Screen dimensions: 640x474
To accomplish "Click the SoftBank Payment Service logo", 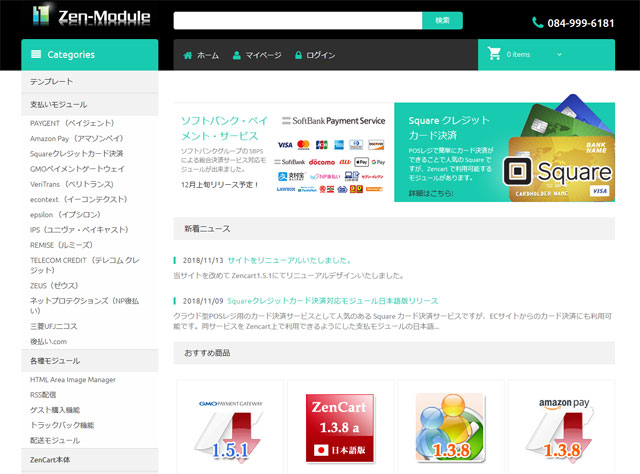I will (333, 120).
